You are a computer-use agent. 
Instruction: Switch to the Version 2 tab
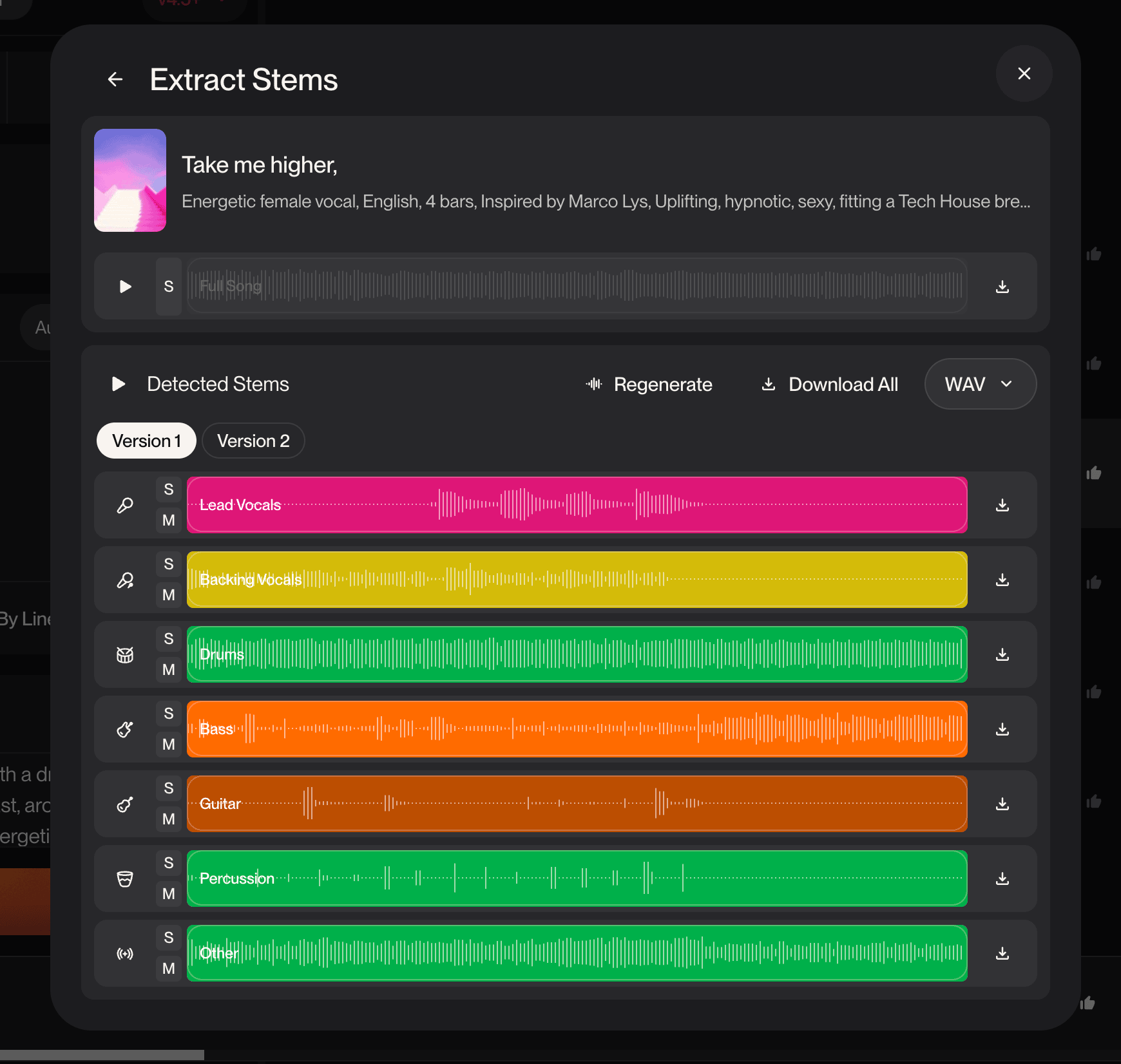[253, 441]
